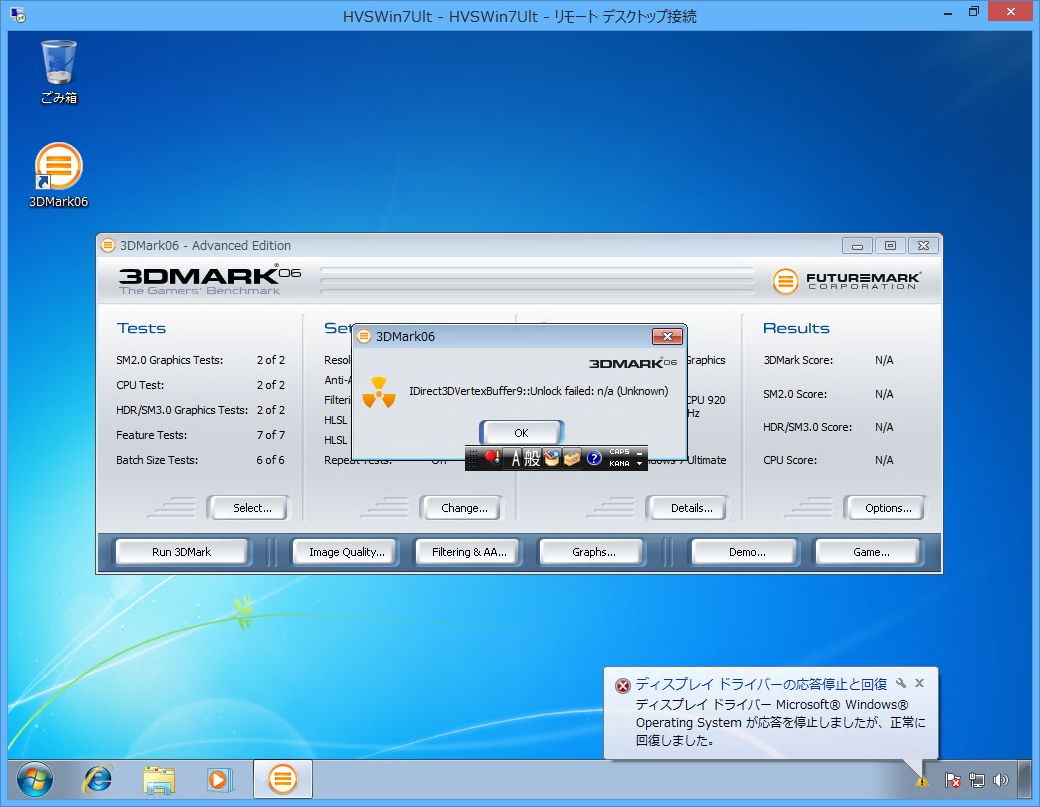Click OK in the 3DMark06 error dialog

[x=521, y=433]
